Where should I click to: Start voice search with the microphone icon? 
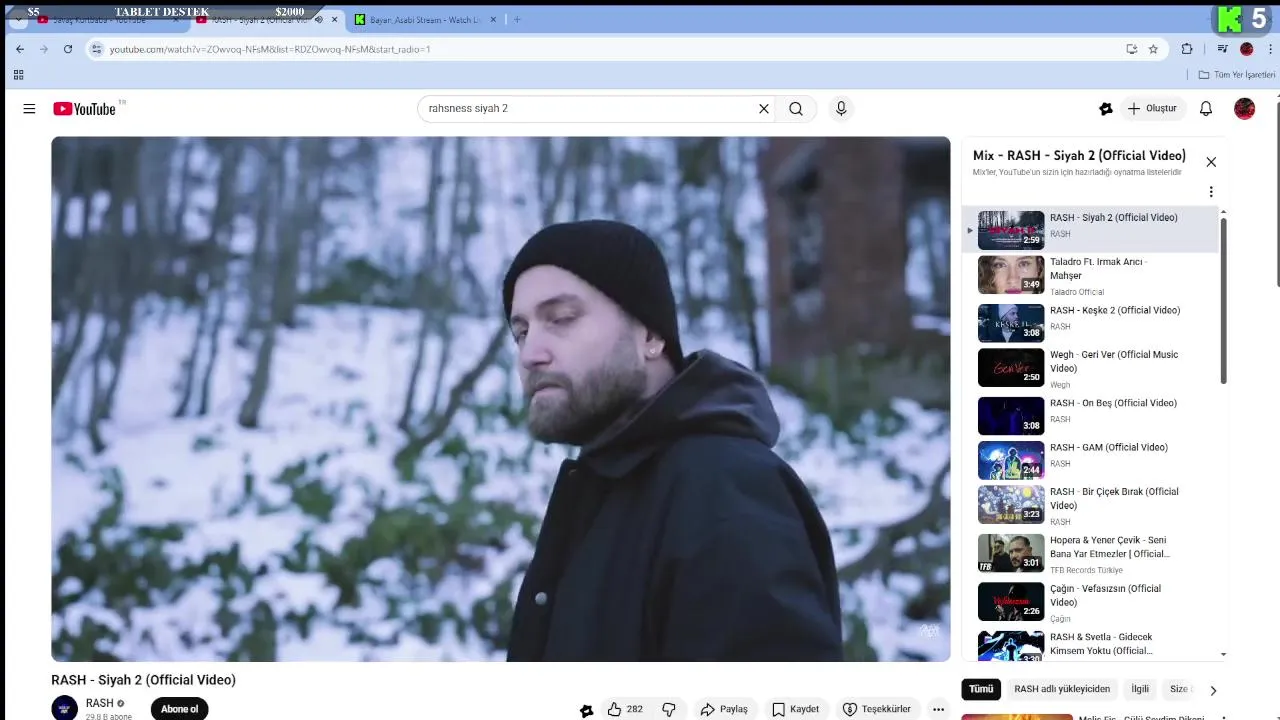pyautogui.click(x=841, y=109)
